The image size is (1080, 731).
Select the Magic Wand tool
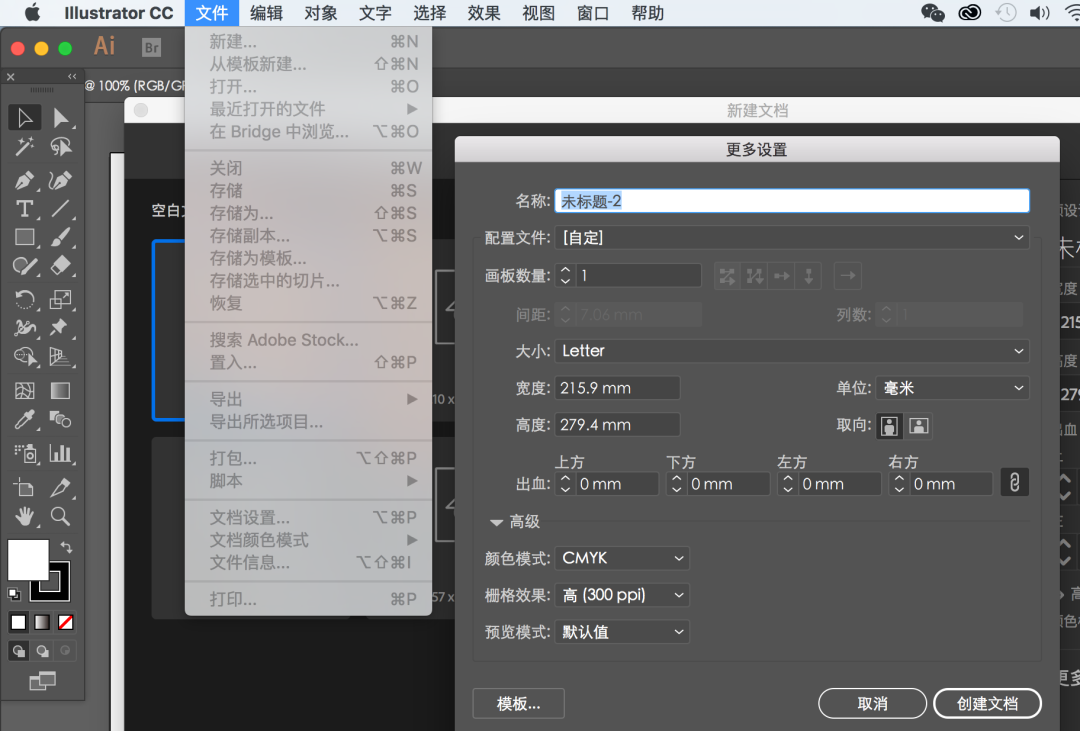pyautogui.click(x=24, y=146)
